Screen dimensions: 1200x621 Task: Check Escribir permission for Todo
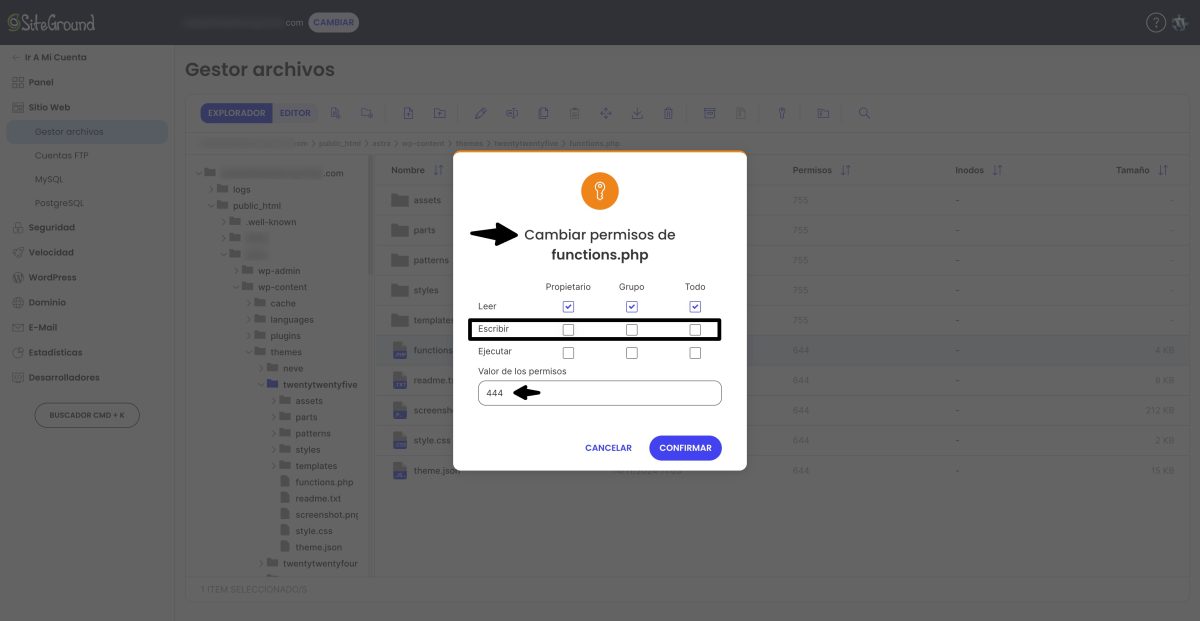tap(695, 329)
